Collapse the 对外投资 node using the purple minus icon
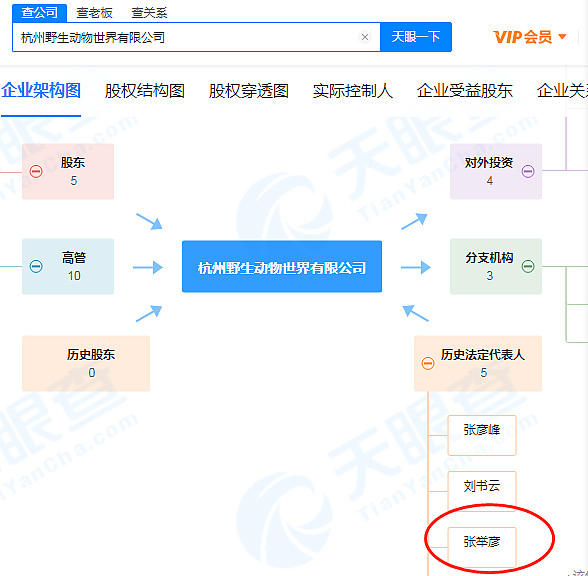This screenshot has height=576, width=588. [x=528, y=171]
